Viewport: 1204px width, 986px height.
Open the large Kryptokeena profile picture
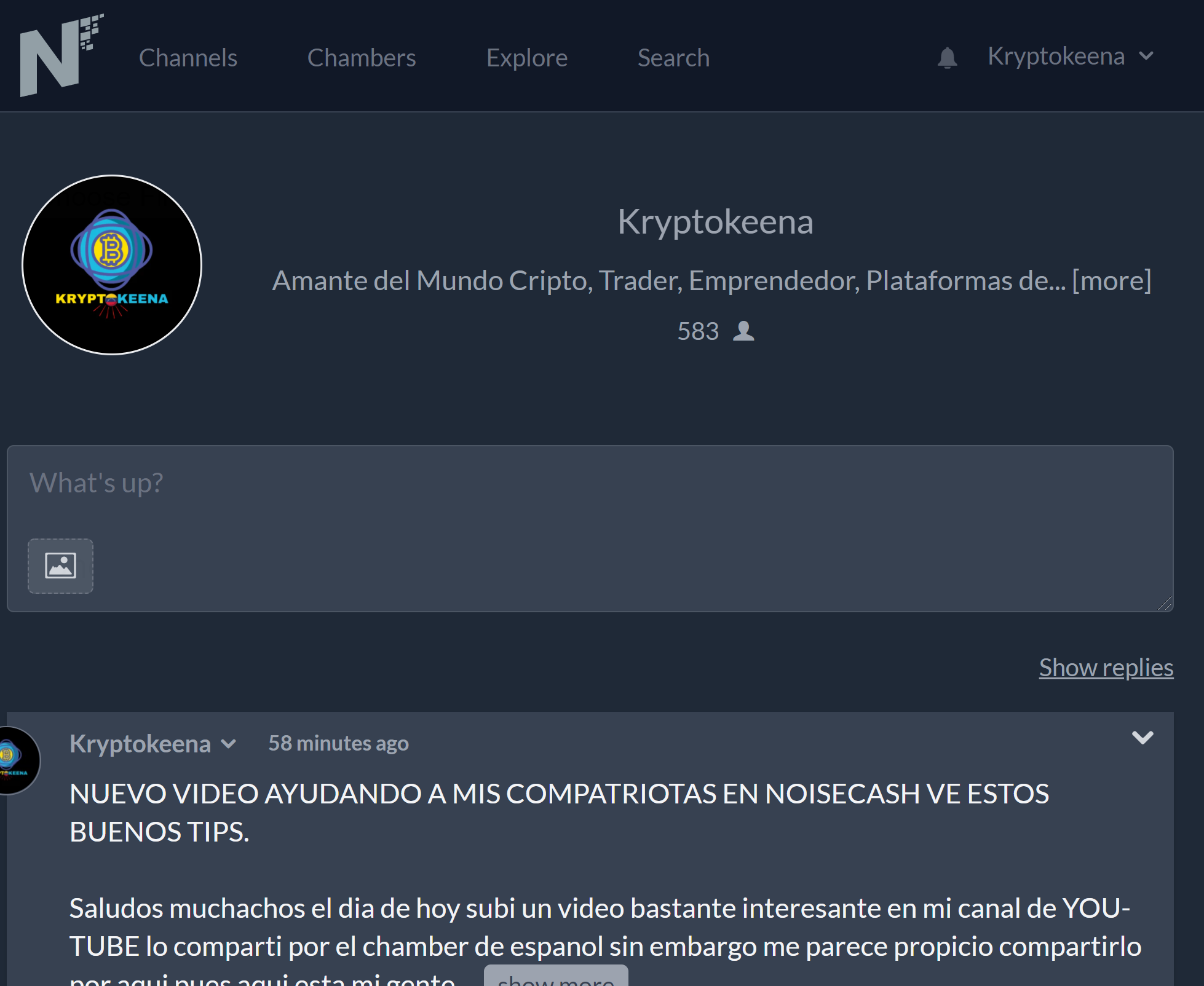coord(112,265)
